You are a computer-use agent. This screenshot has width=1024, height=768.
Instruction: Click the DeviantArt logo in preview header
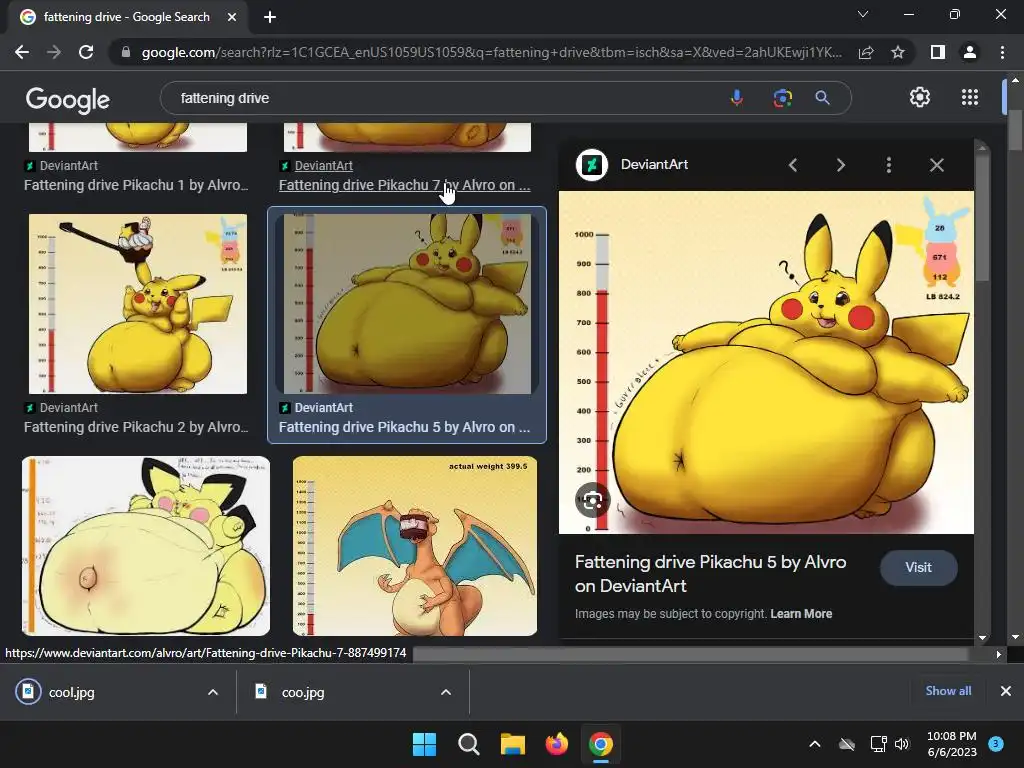pyautogui.click(x=592, y=165)
